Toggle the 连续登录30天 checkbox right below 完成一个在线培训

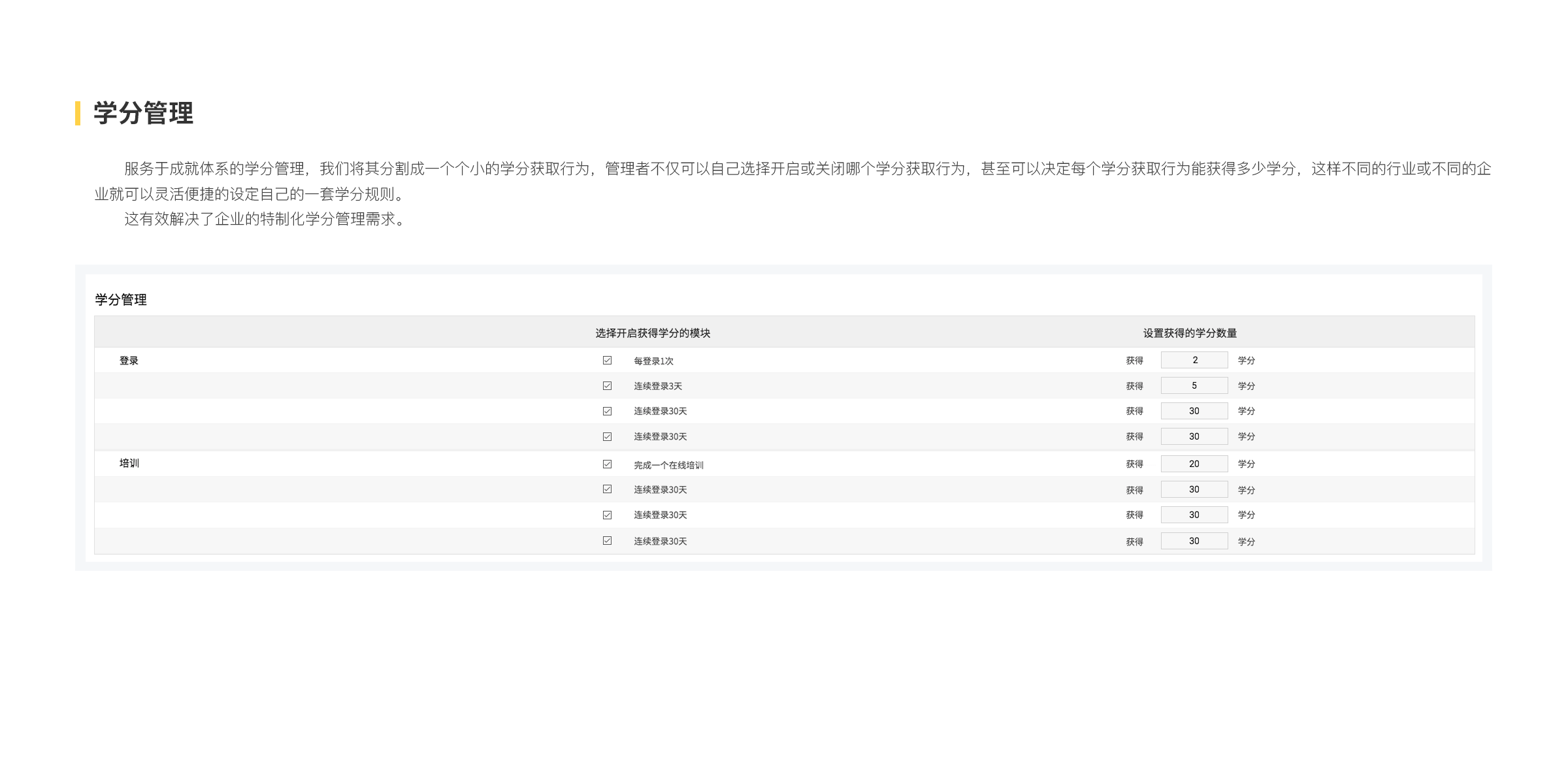coord(607,489)
